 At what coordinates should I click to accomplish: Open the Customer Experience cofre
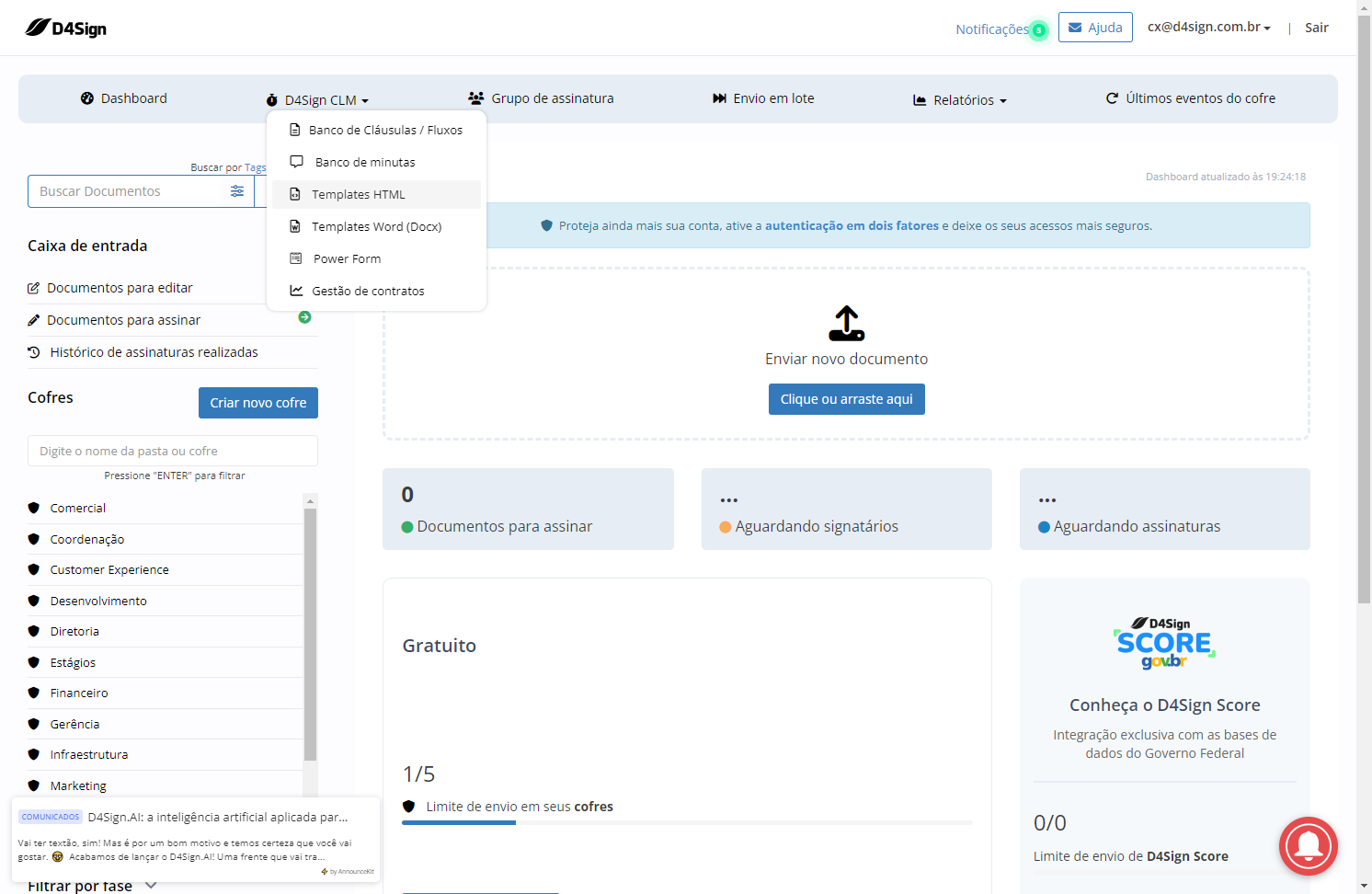pyautogui.click(x=109, y=569)
